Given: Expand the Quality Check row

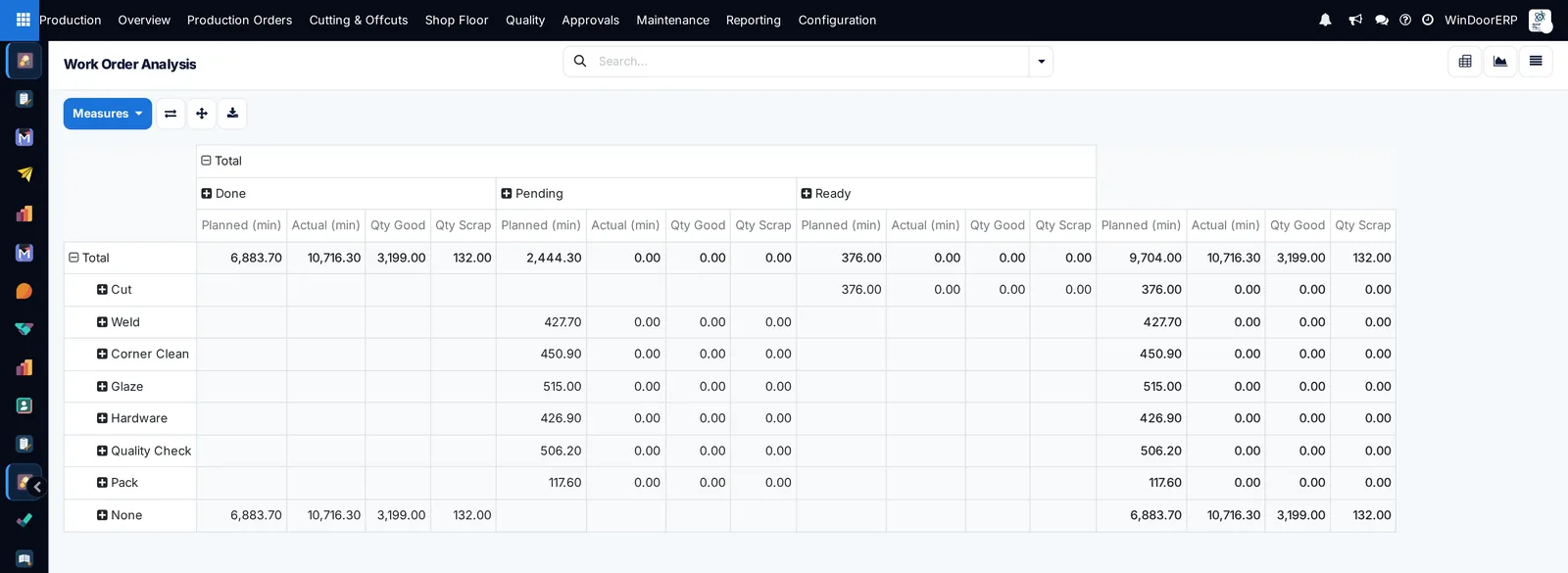Looking at the screenshot, I should [x=144, y=451].
